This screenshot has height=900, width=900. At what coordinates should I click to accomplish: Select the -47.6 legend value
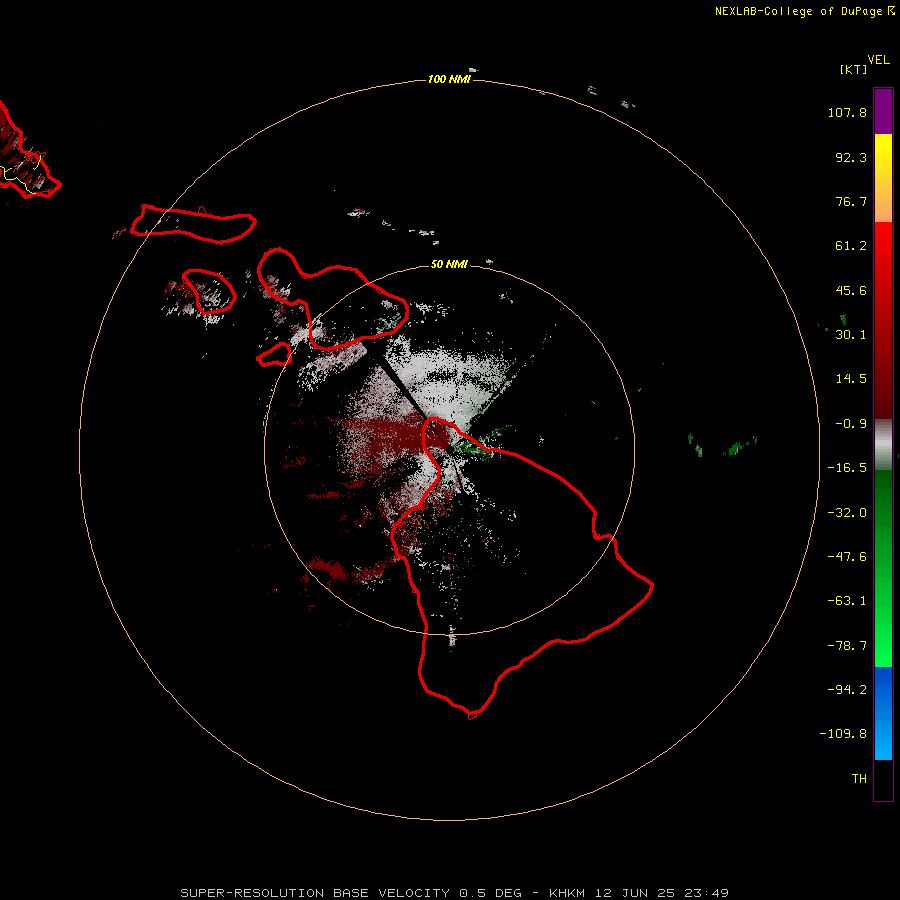[x=847, y=557]
